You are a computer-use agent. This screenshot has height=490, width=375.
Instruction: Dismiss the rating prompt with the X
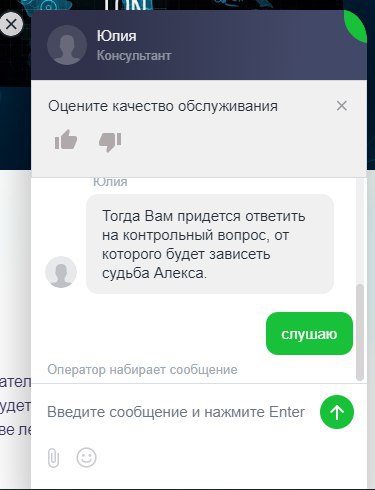coord(342,106)
